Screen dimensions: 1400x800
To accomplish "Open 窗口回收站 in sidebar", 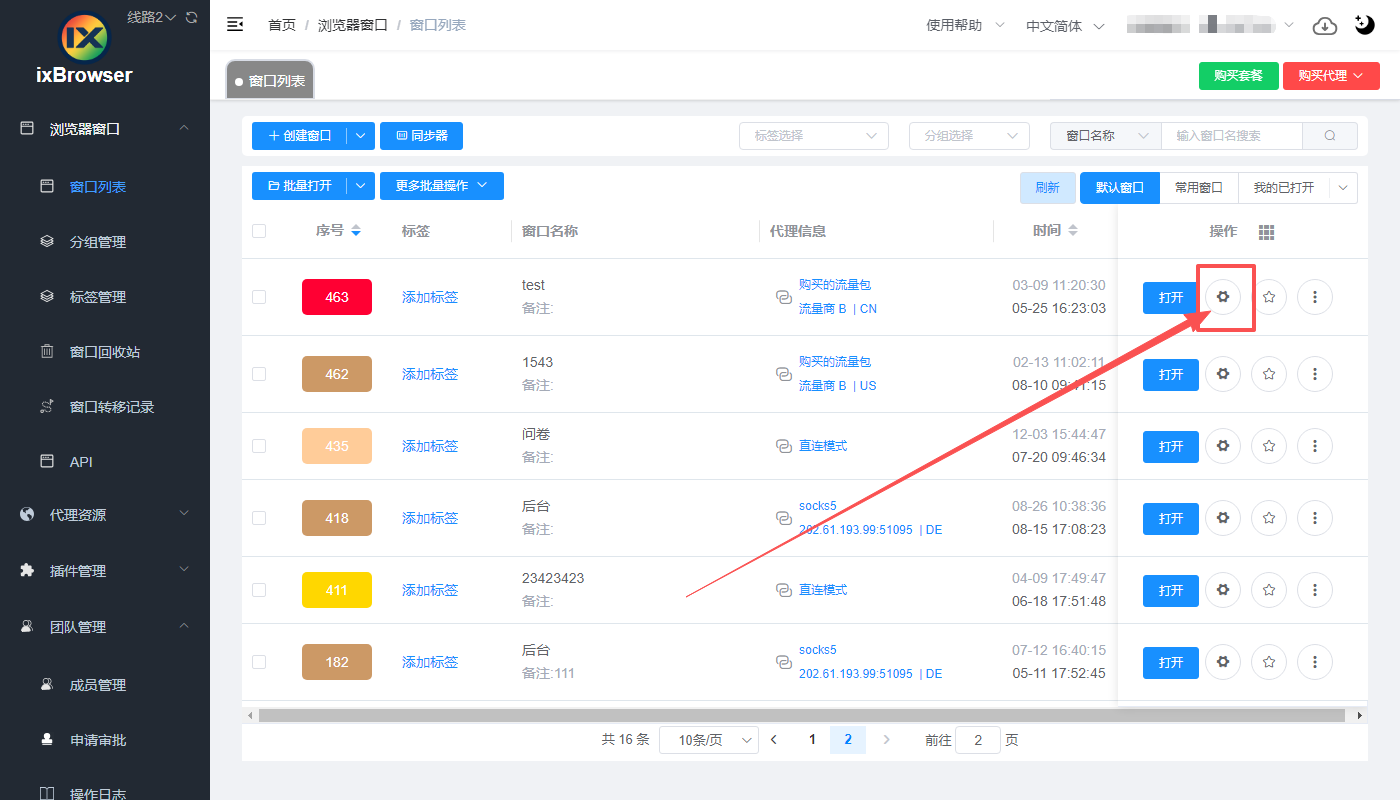I will tap(105, 352).
